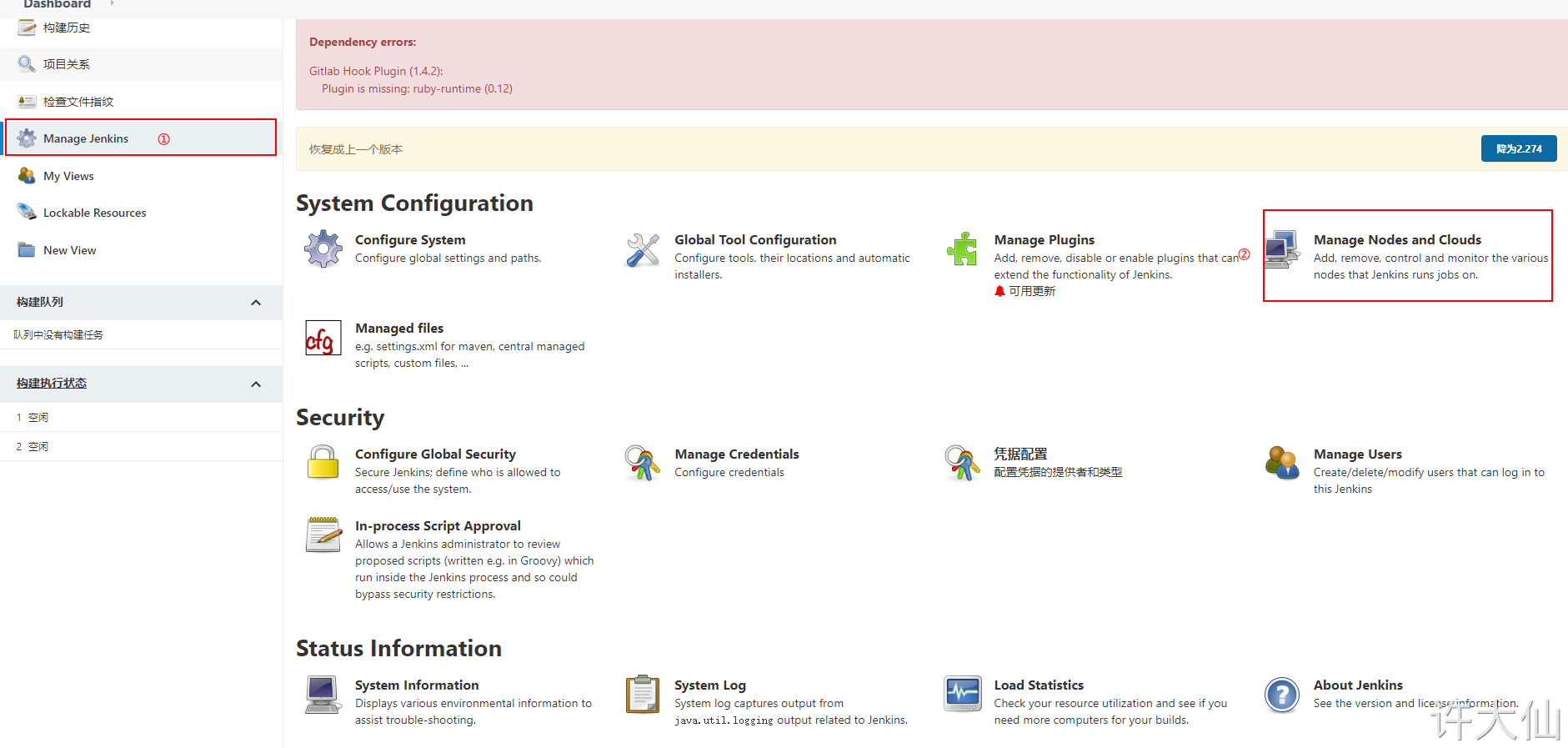Screen dimensions: 1568x748
Task: Click executor 1 空闲 row
Action: tap(141, 417)
